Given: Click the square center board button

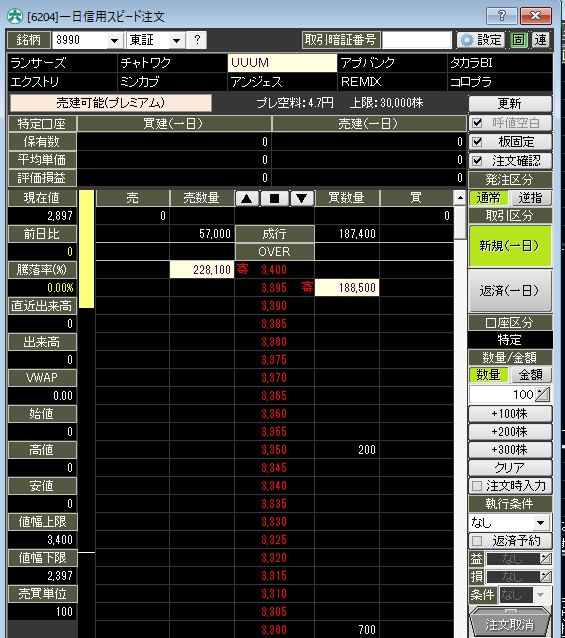Looking at the screenshot, I should (274, 198).
